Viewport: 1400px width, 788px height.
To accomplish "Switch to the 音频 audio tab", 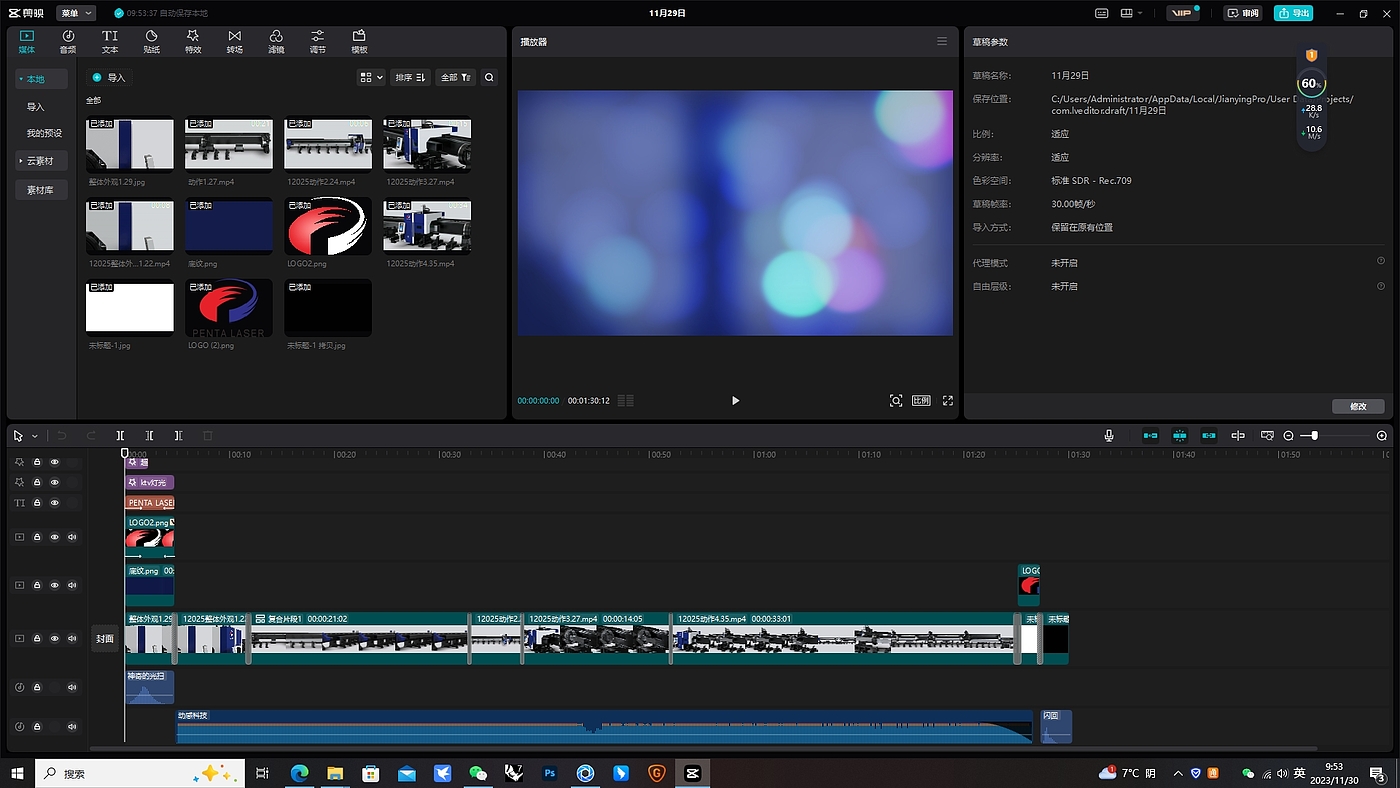I will coord(68,41).
